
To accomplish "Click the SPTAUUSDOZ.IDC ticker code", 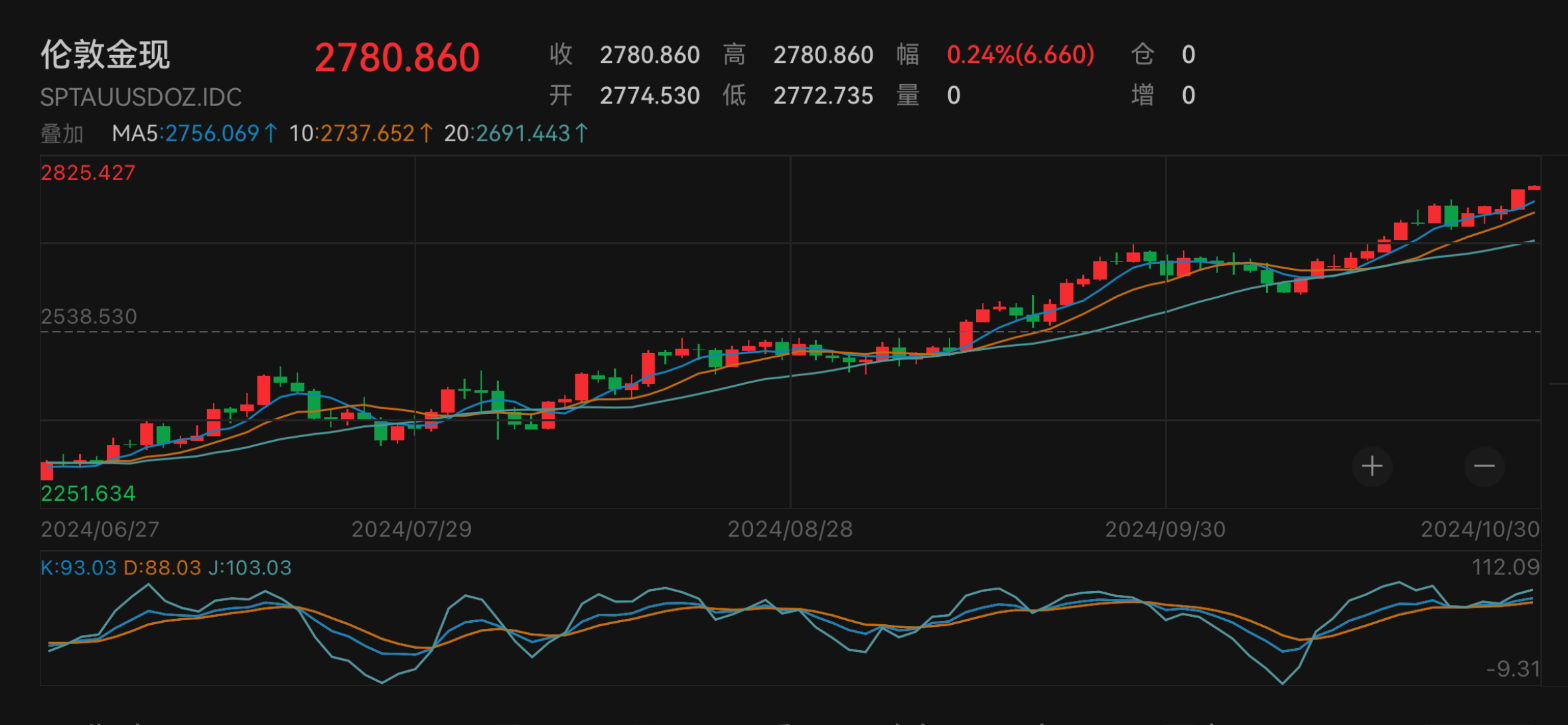I will 141,98.
